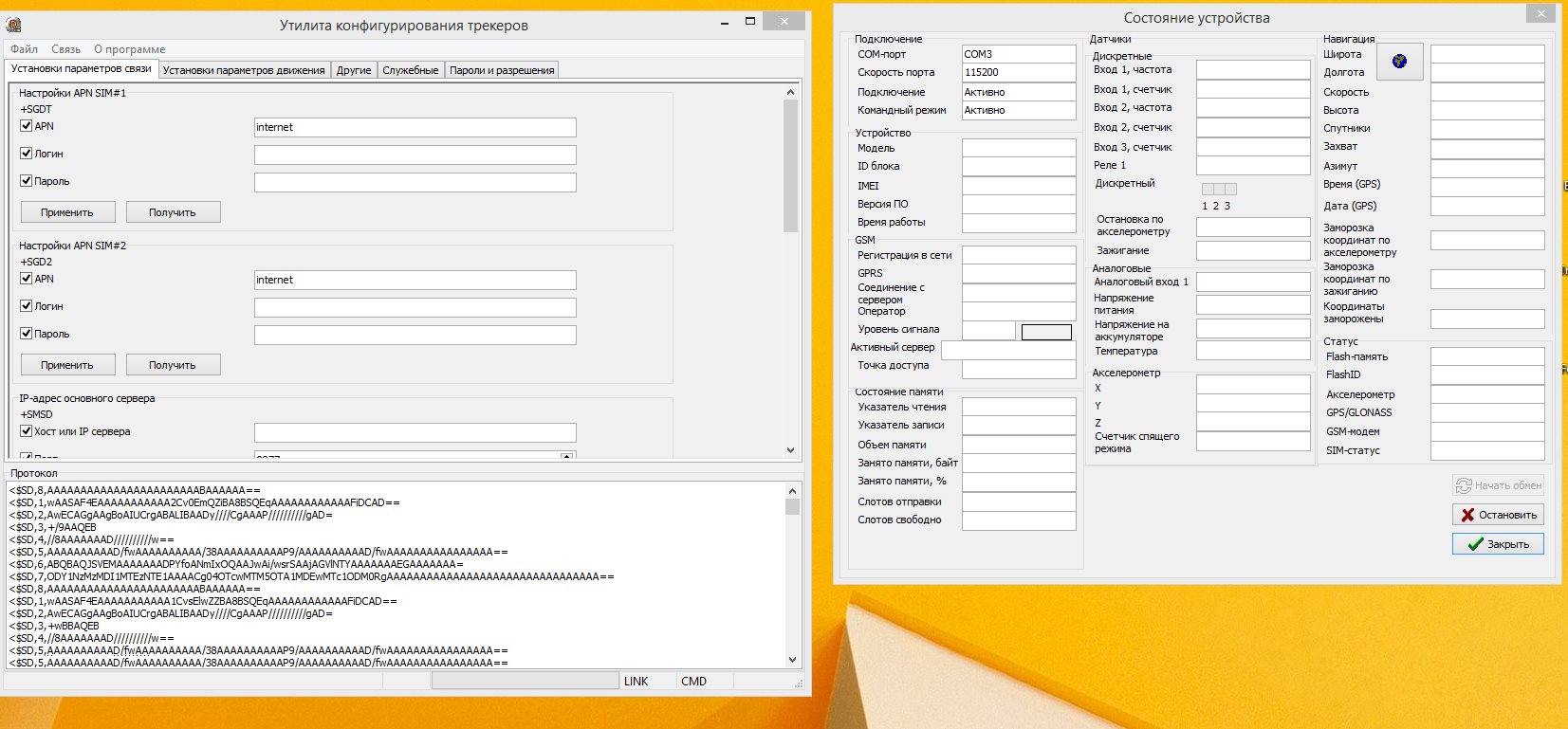Open the Пароли и разрешения tab

click(501, 70)
